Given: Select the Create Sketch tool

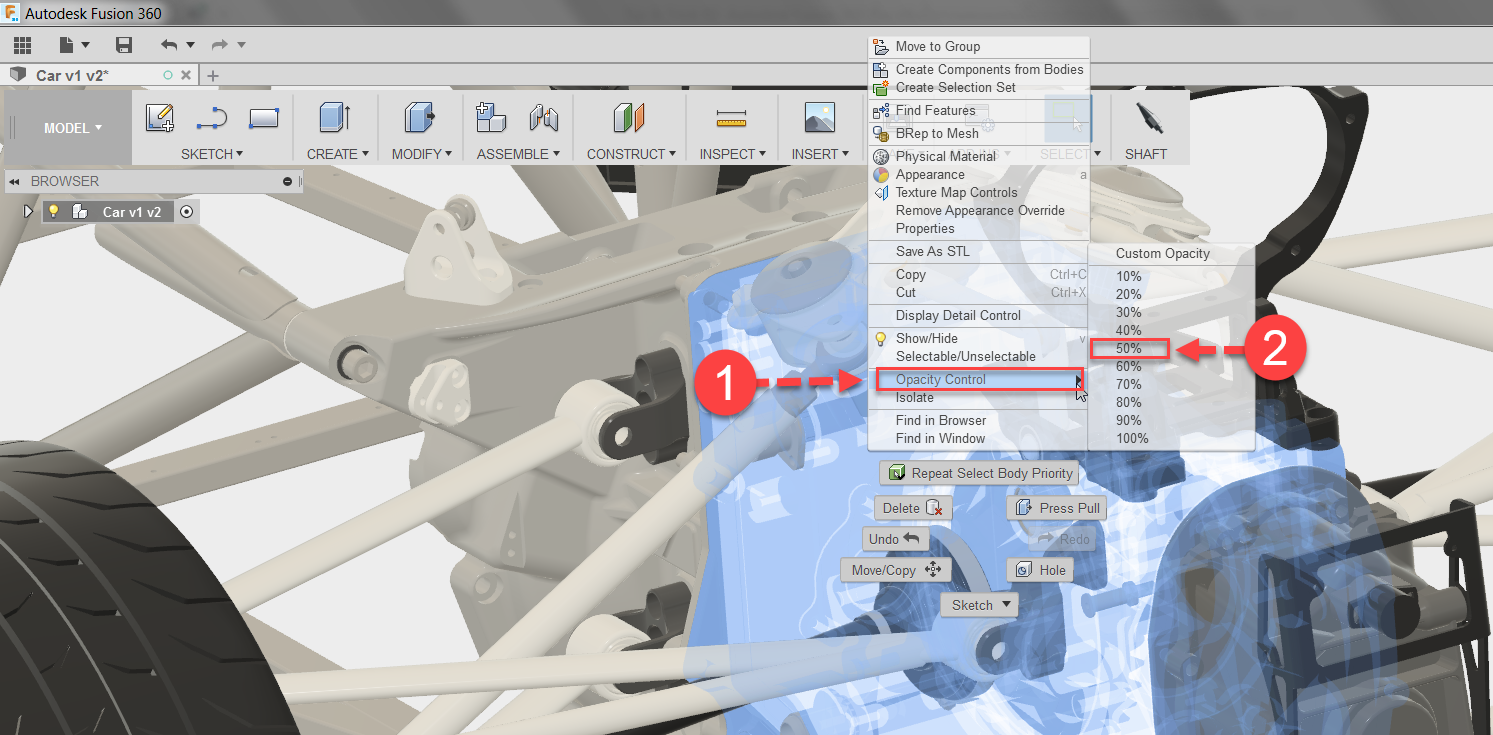Looking at the screenshot, I should point(160,118).
